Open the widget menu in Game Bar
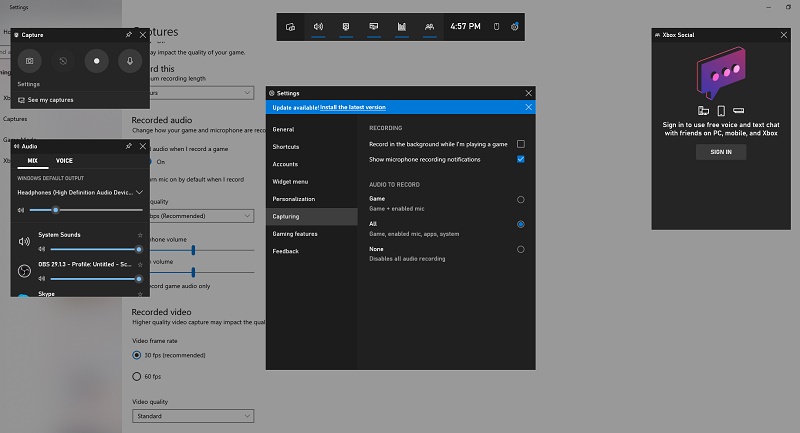Viewport: 800px width, 433px height. click(x=290, y=27)
